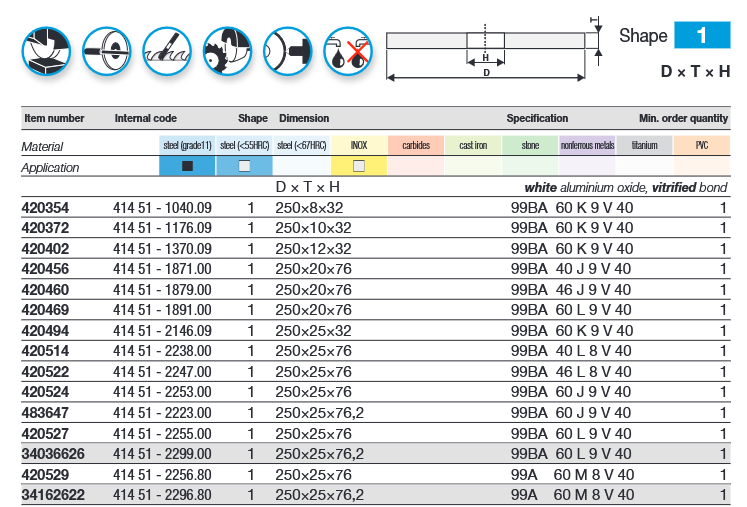747x507 pixels.
Task: Open item number 420354
Action: 46,208
